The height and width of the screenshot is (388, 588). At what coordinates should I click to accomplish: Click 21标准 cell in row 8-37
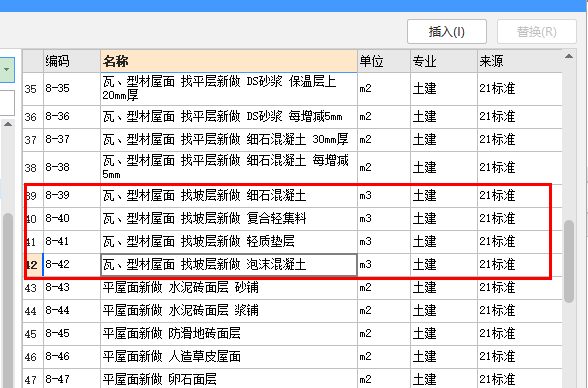click(x=520, y=139)
